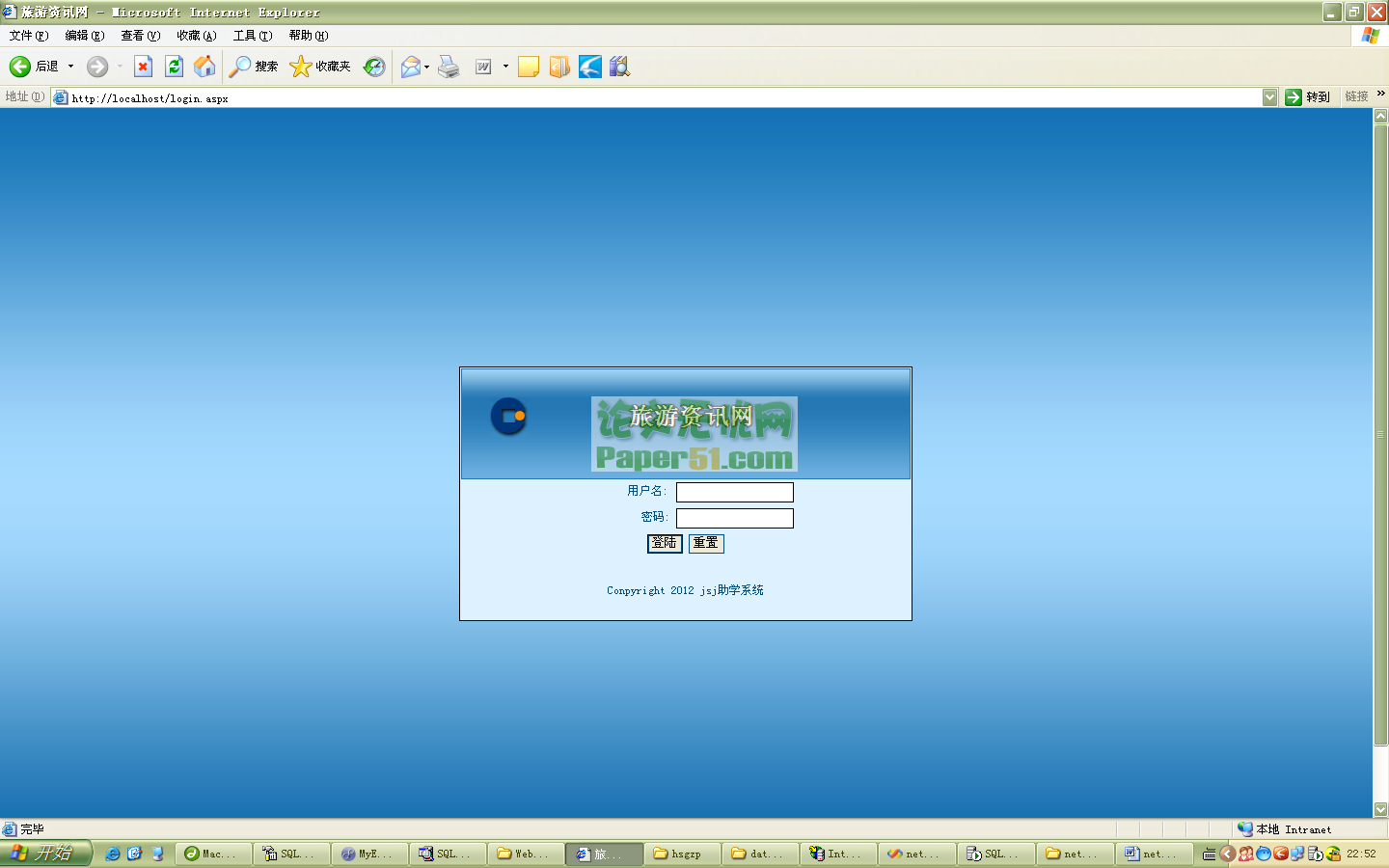Image resolution: width=1389 pixels, height=868 pixels.
Task: Refresh the page with the Refresh icon
Action: click(x=174, y=67)
